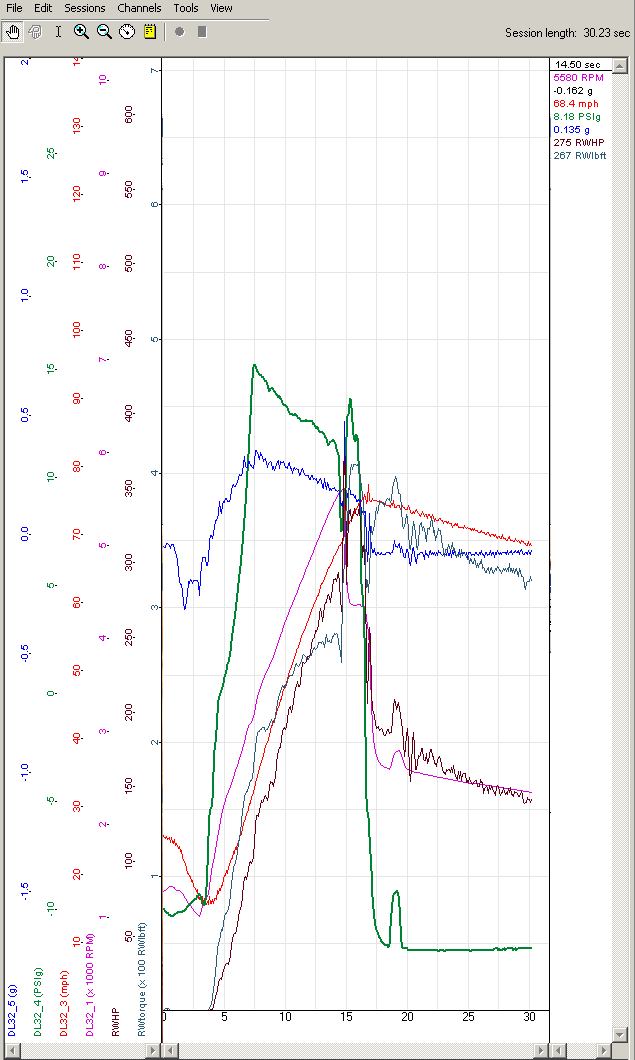Select the I-beam cursor tool

point(58,32)
